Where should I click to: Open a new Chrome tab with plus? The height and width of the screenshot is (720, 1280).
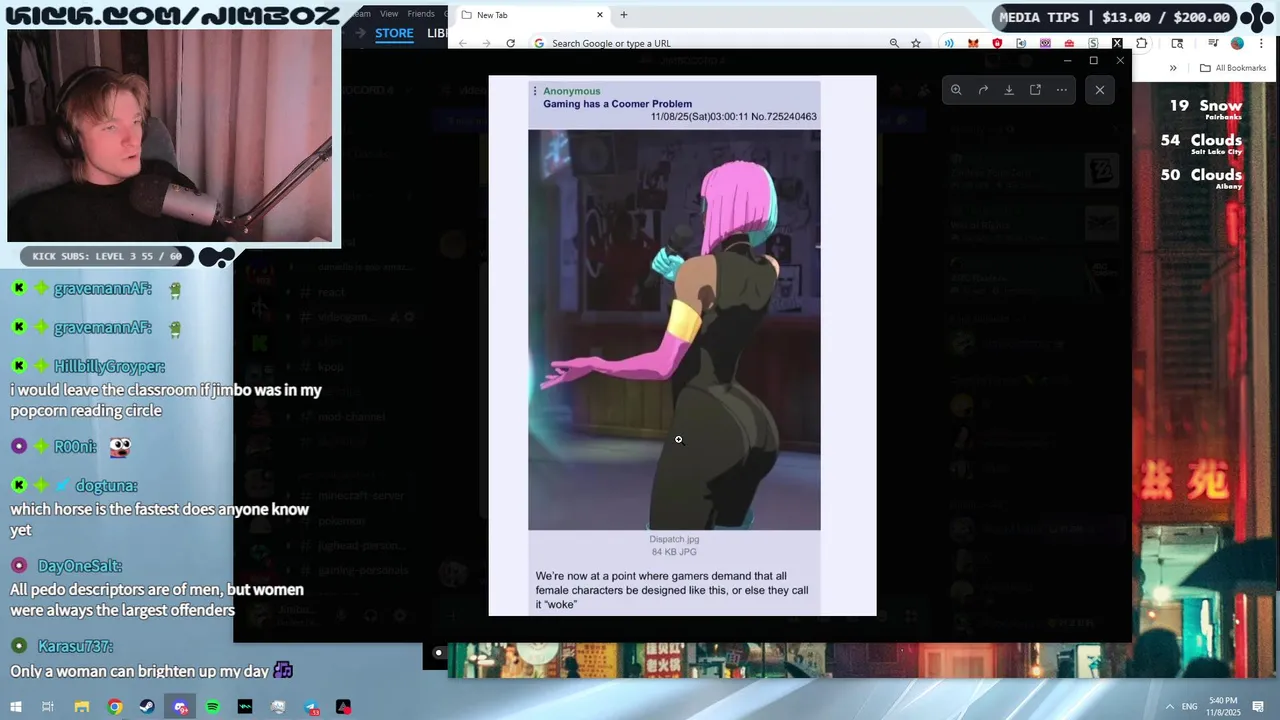(x=624, y=15)
